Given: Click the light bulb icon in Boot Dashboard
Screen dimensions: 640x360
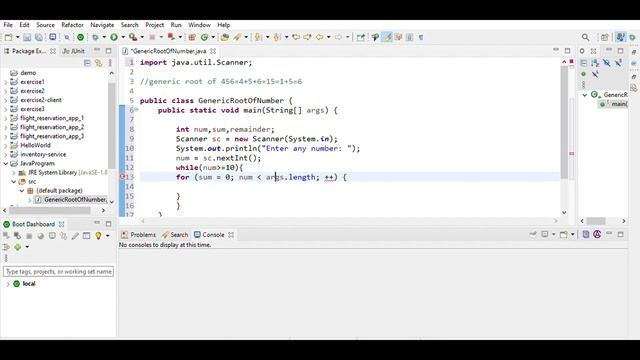Looking at the screenshot, I should click(98, 236).
